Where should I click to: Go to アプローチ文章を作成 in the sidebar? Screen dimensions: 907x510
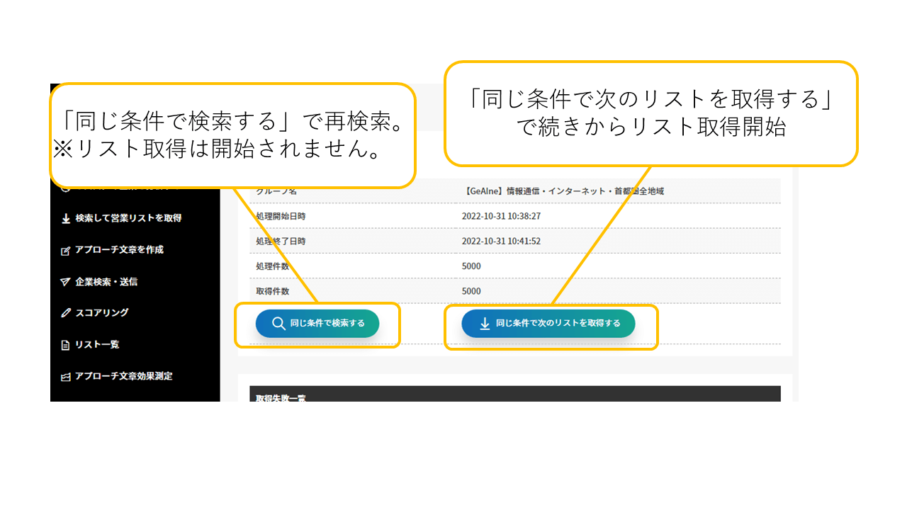click(119, 250)
